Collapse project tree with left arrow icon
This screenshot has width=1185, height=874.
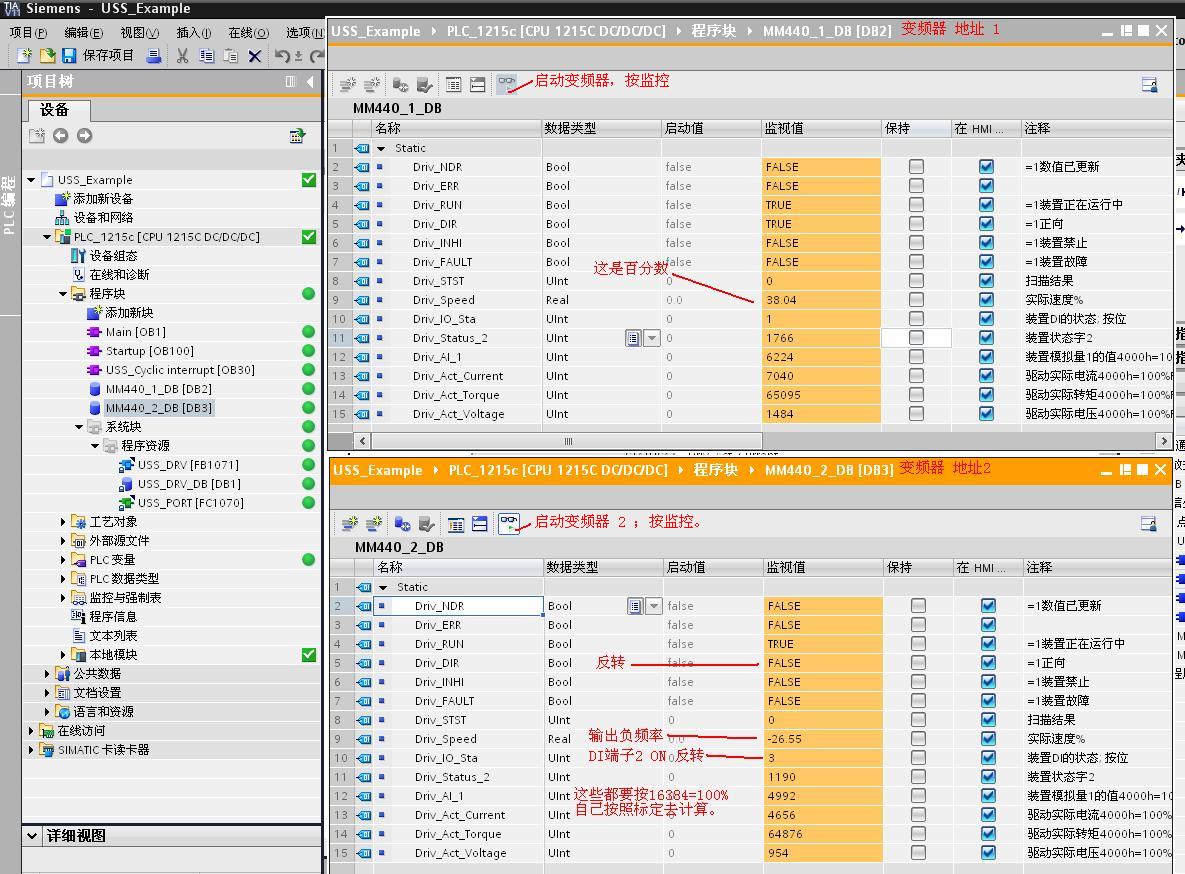click(310, 82)
